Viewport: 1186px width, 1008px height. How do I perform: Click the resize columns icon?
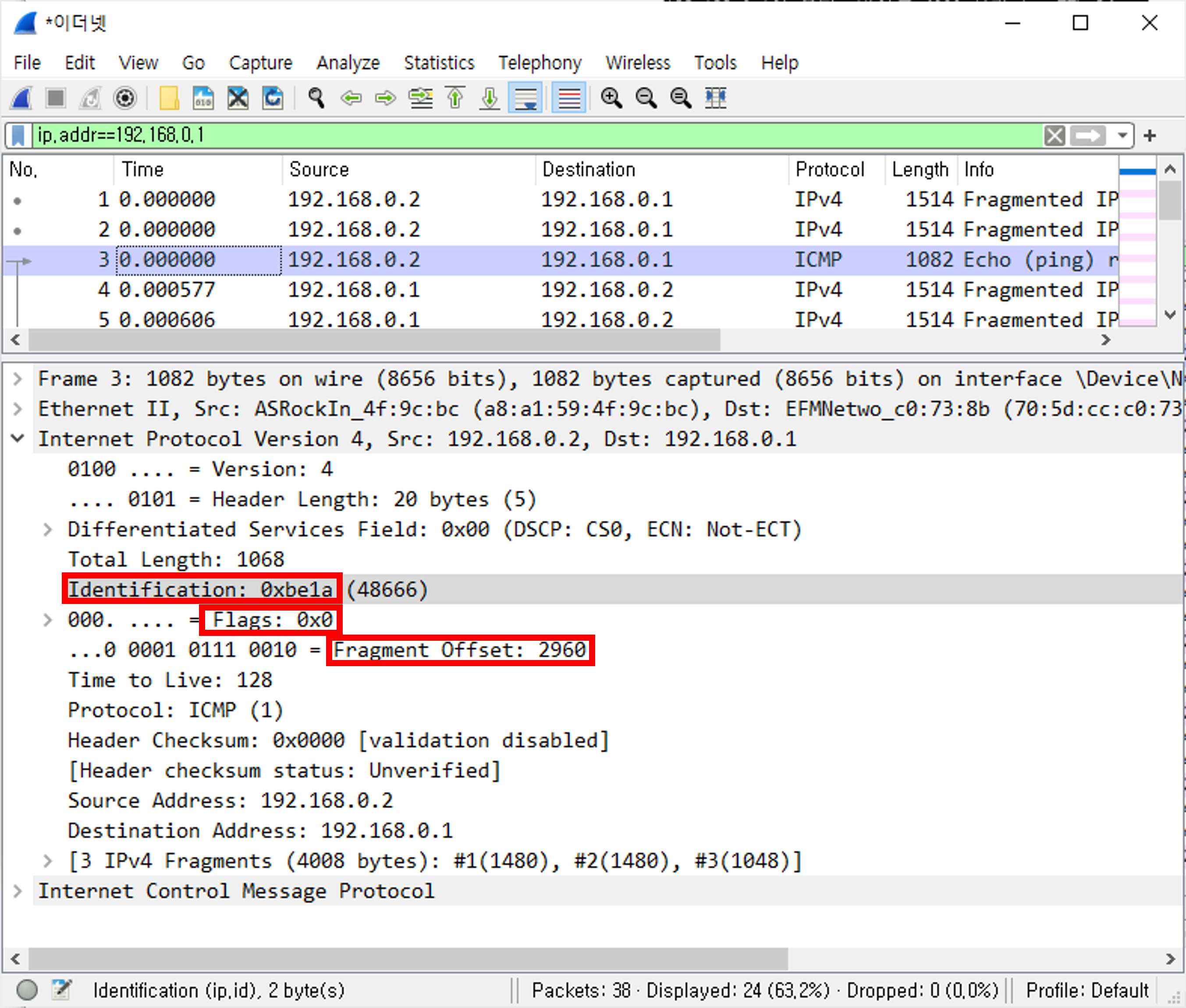[715, 98]
